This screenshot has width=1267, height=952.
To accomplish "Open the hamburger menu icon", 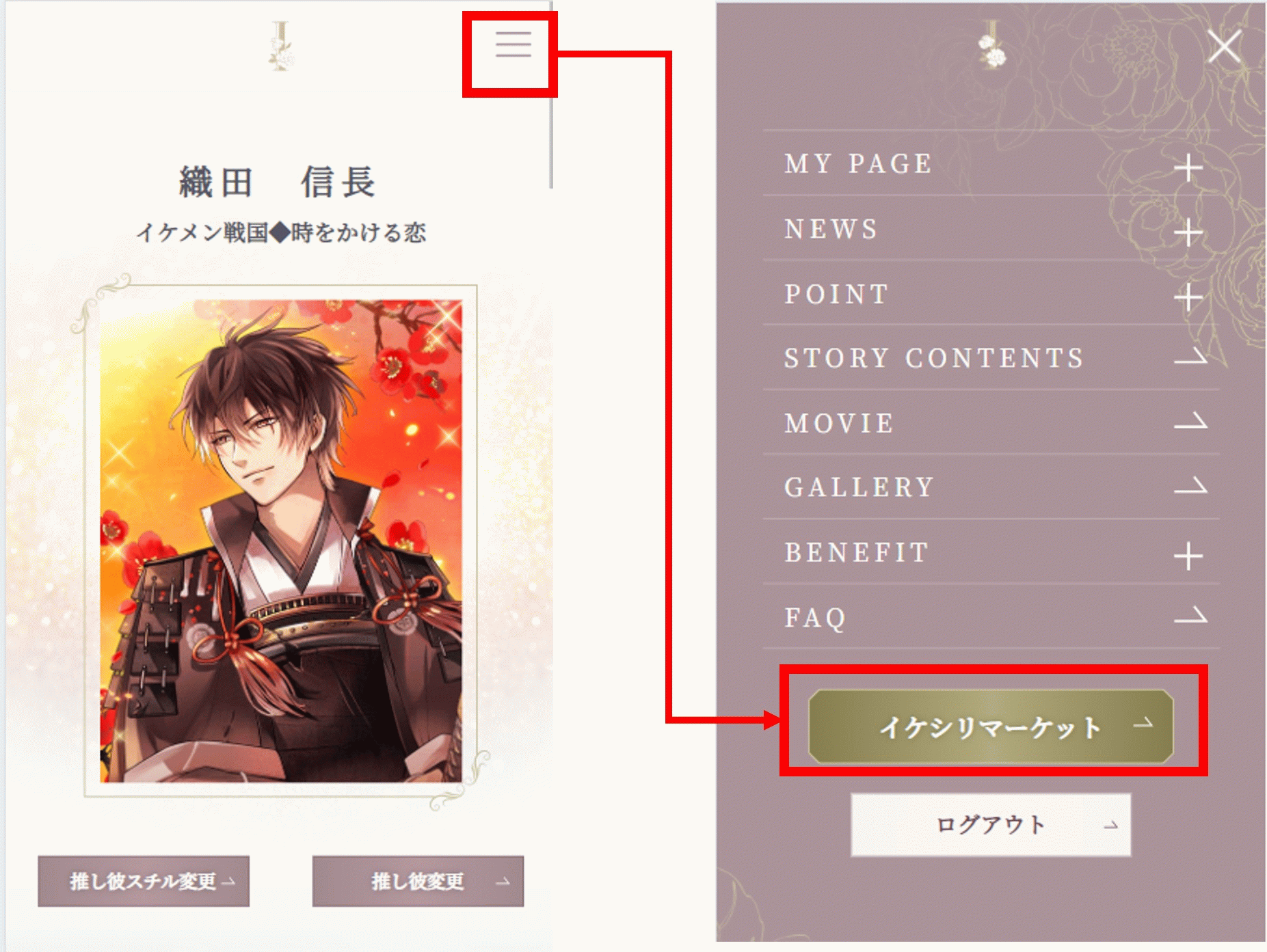I will [514, 44].
